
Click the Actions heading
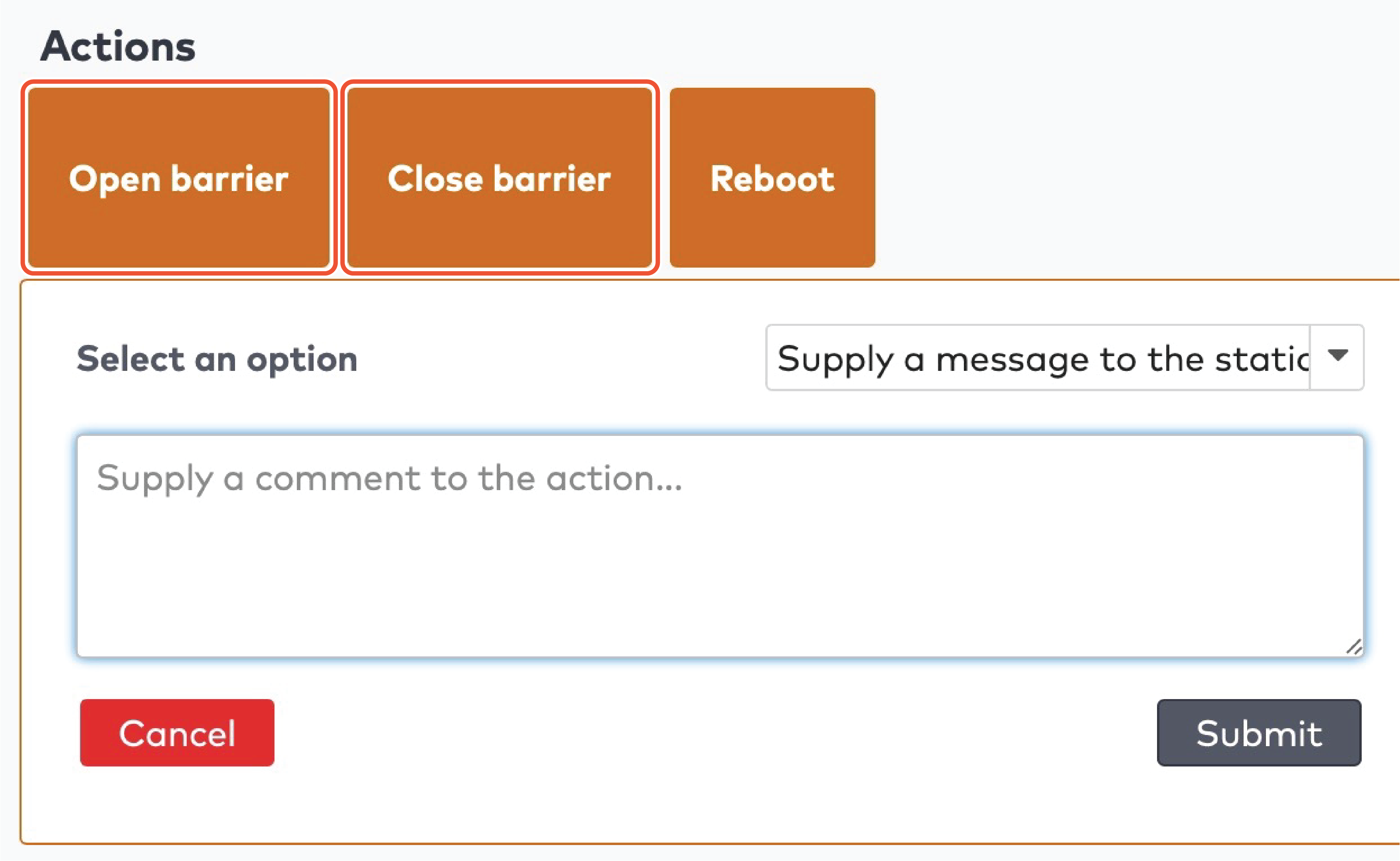click(118, 46)
